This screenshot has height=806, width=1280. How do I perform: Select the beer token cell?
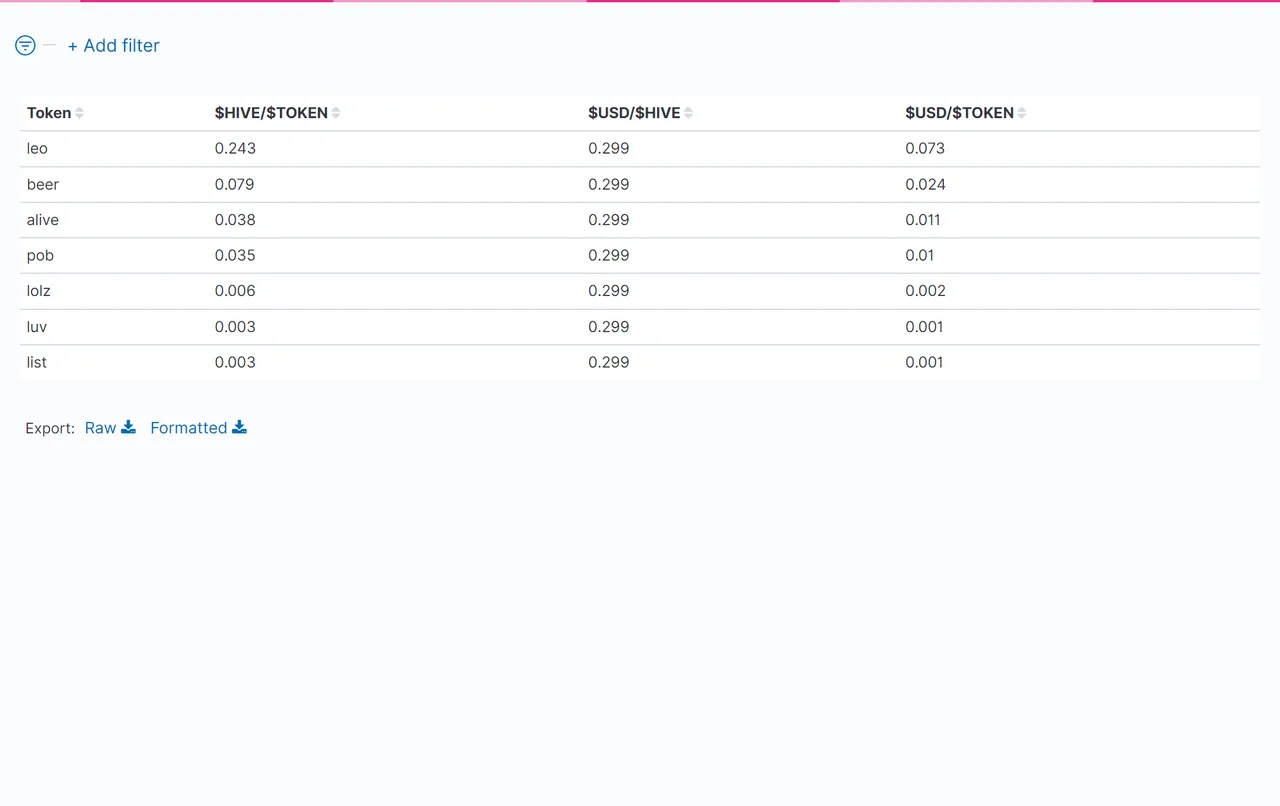(43, 185)
